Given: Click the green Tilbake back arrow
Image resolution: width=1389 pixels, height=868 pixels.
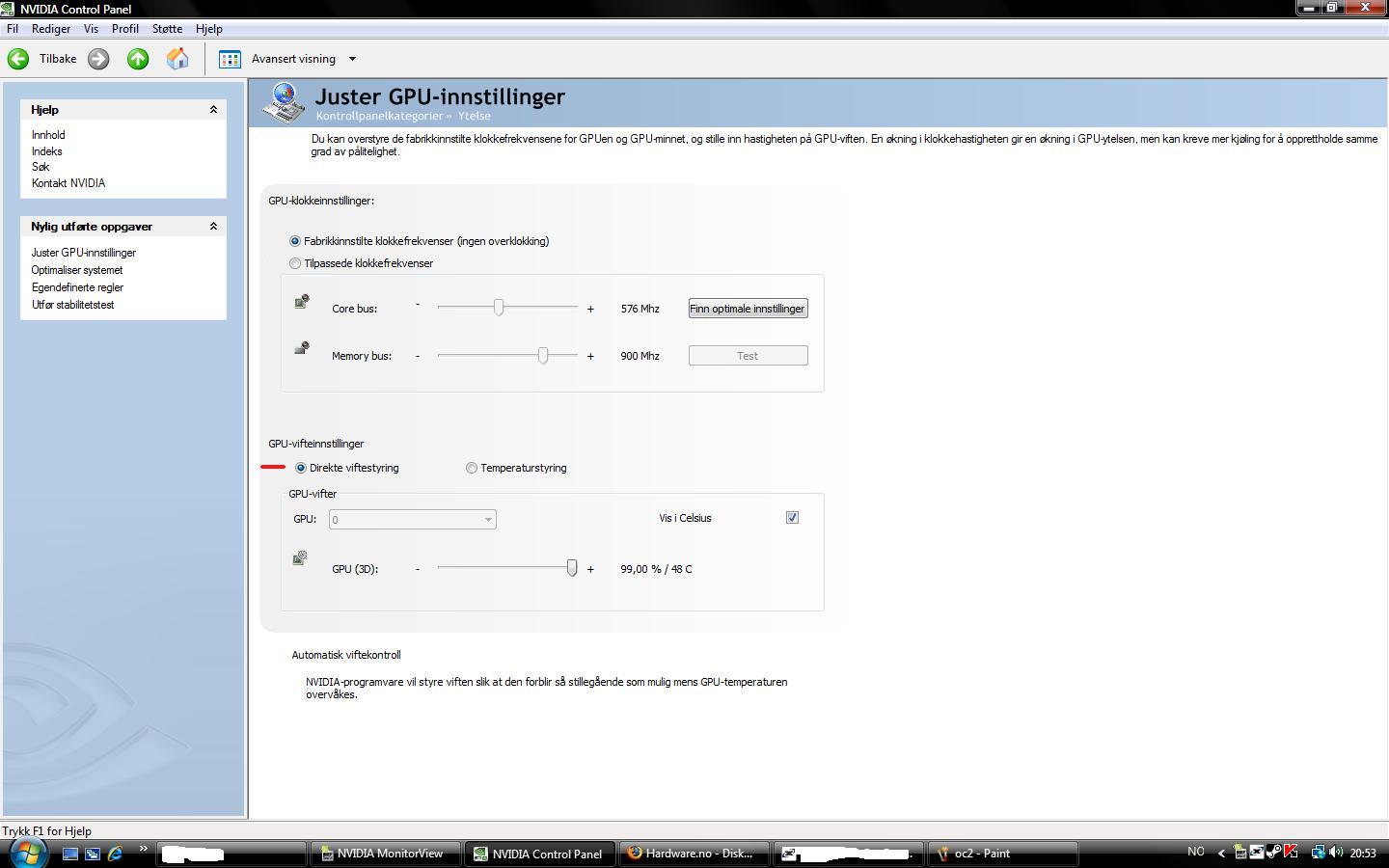Looking at the screenshot, I should [x=18, y=59].
